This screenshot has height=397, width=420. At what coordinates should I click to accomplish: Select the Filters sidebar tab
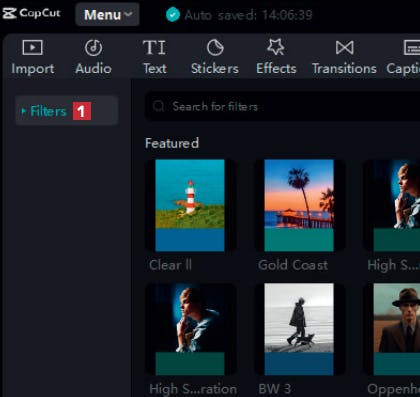click(67, 111)
